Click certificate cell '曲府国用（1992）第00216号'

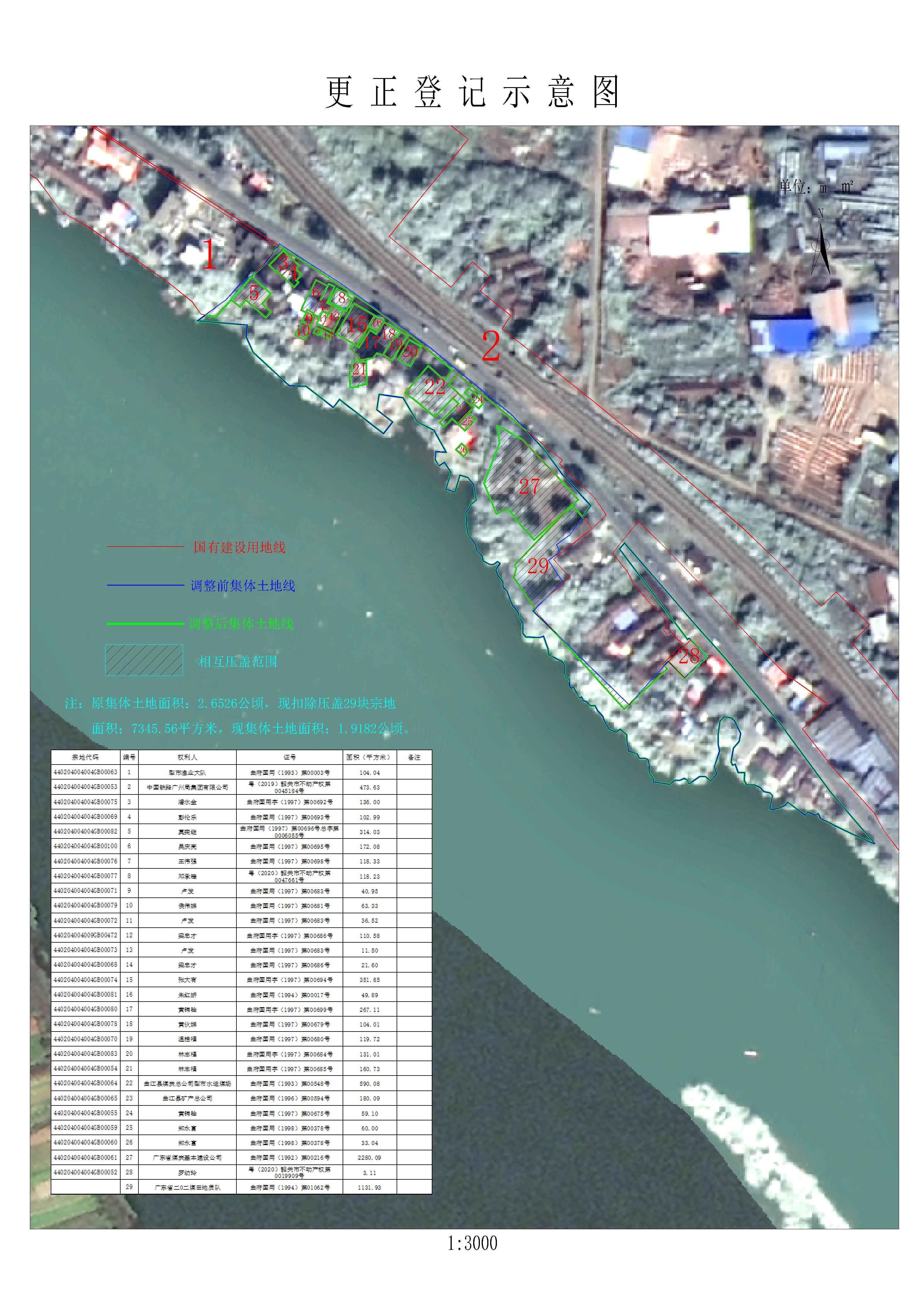click(x=290, y=1157)
